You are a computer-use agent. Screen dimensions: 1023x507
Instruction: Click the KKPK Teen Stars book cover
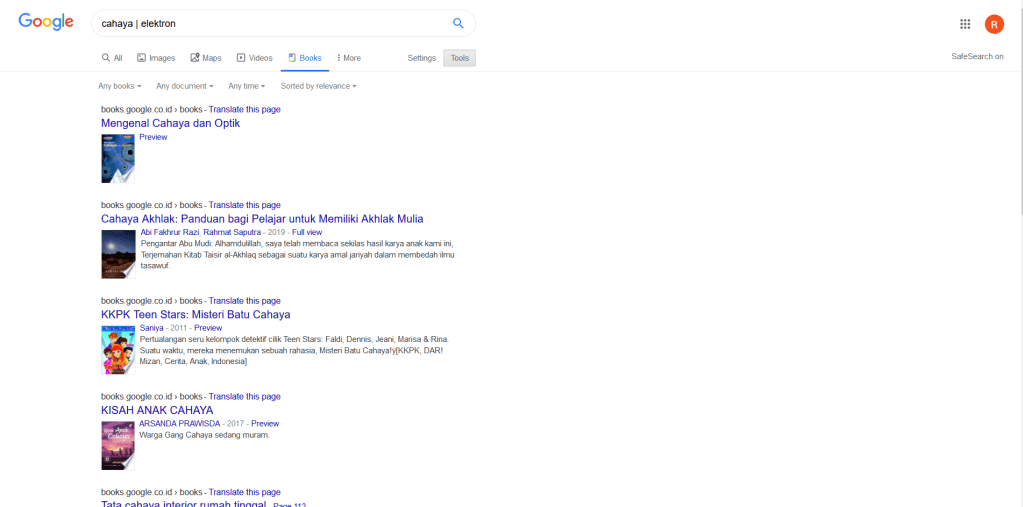point(117,349)
